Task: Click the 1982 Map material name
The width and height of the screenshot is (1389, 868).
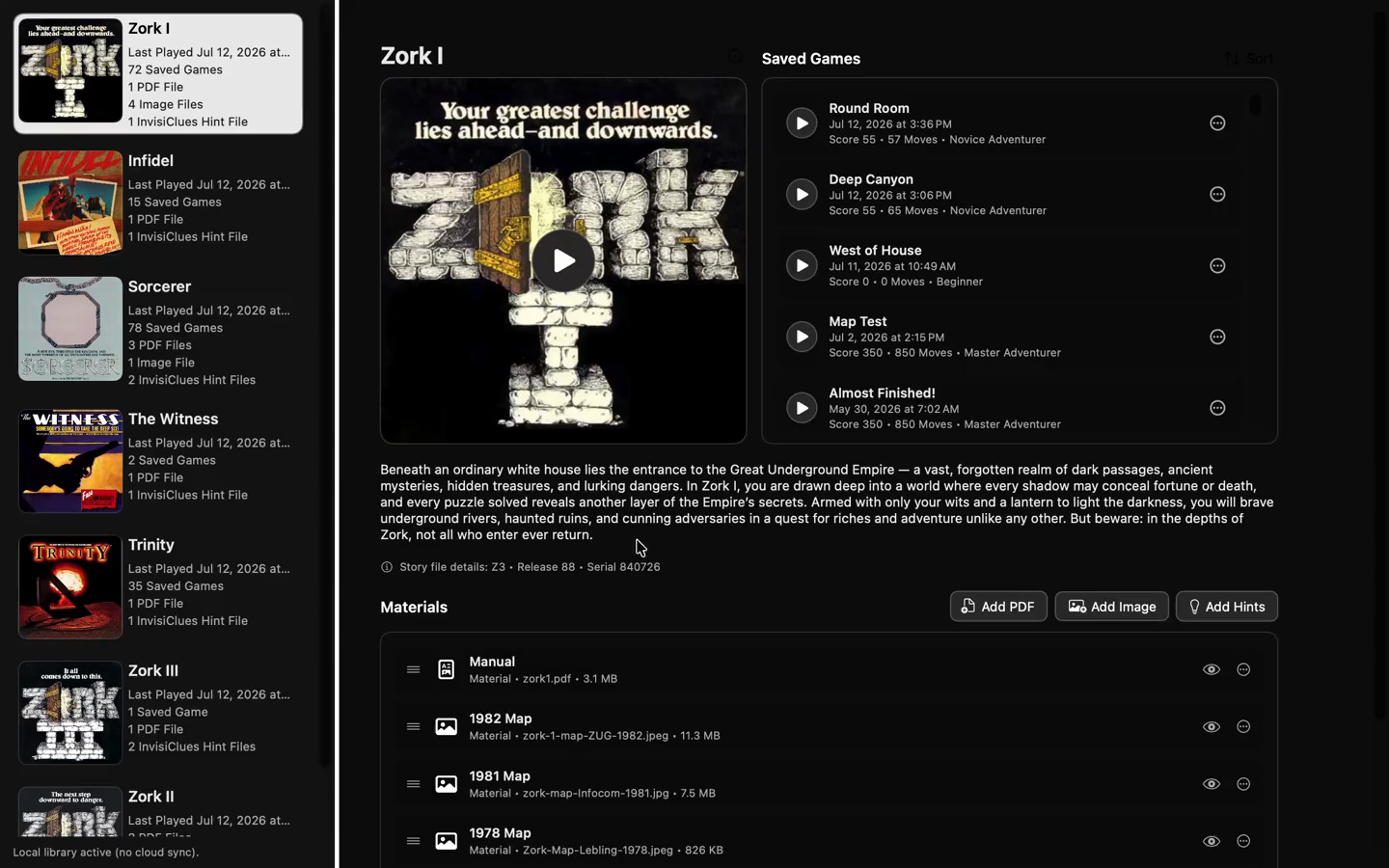Action: coord(501,719)
